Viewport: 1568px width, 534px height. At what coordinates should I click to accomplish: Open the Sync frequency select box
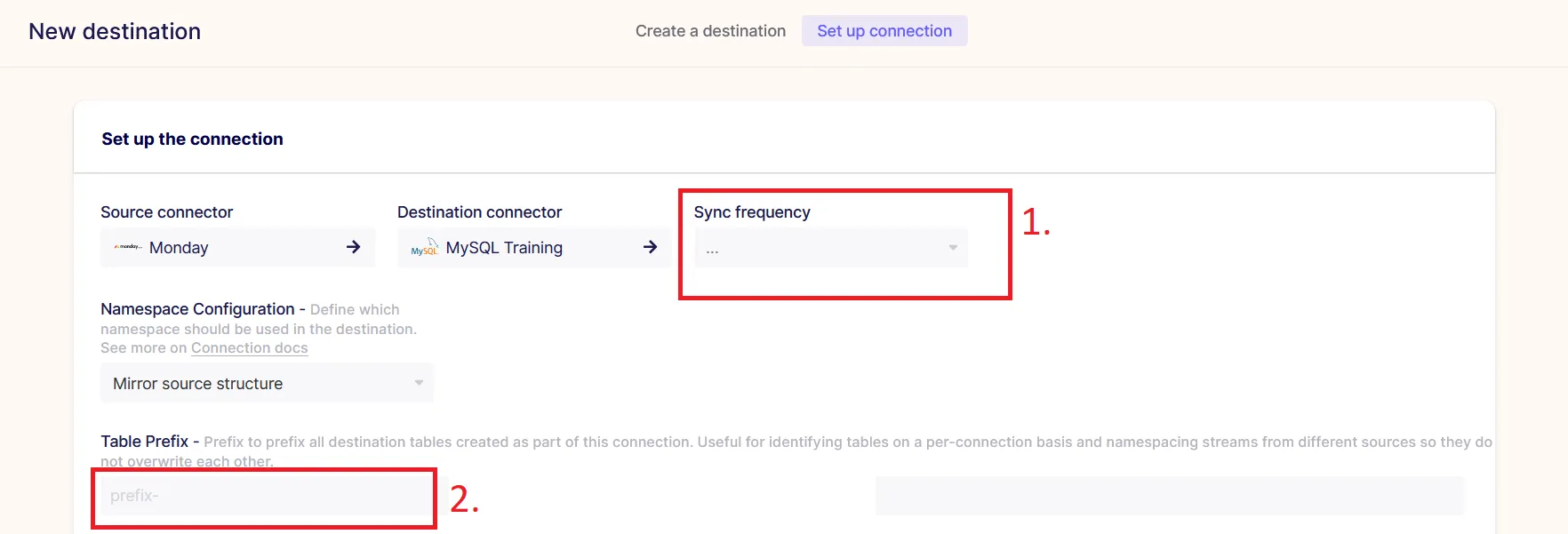click(x=831, y=248)
